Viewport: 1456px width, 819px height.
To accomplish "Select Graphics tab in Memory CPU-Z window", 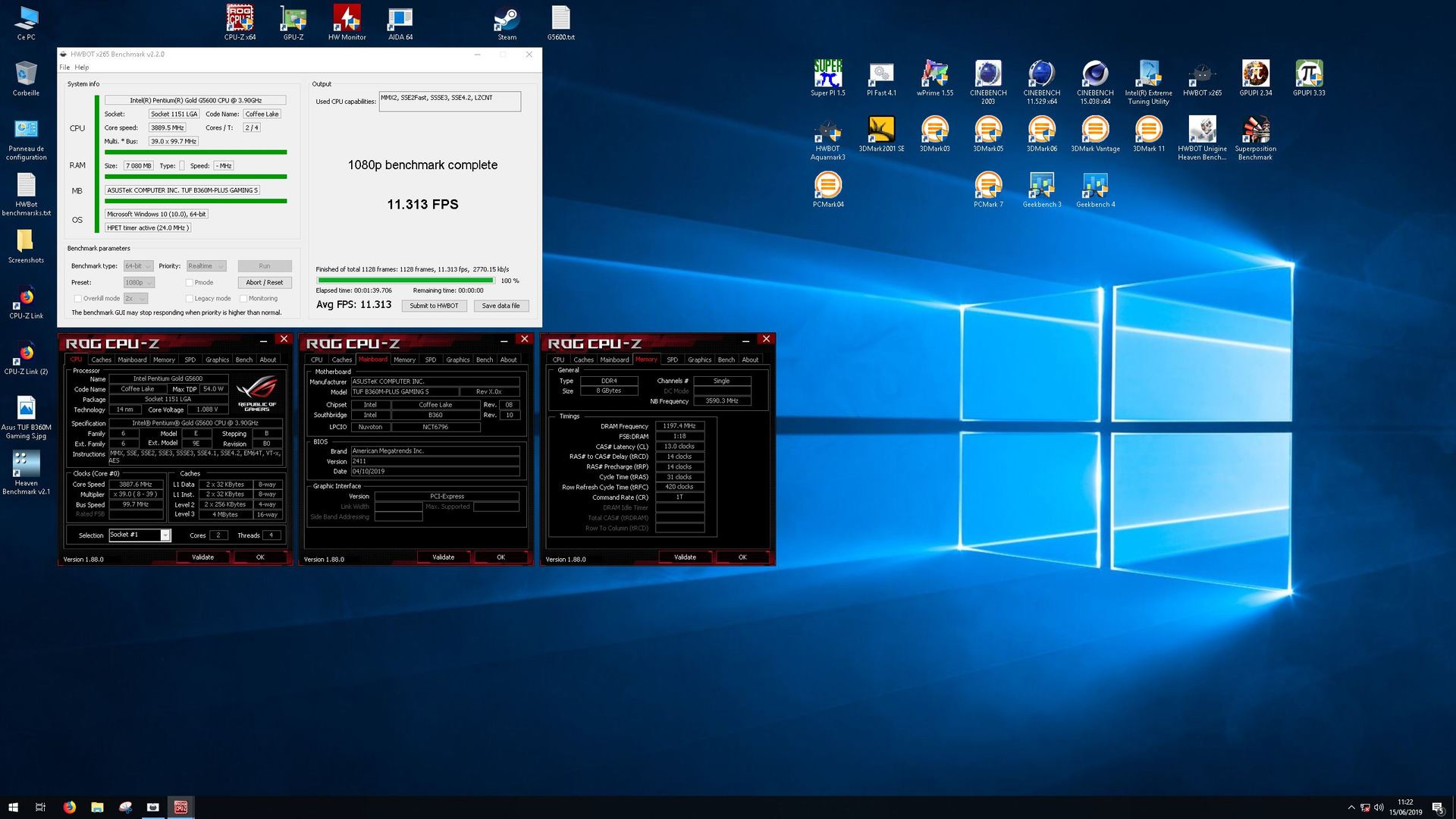I will tap(699, 359).
